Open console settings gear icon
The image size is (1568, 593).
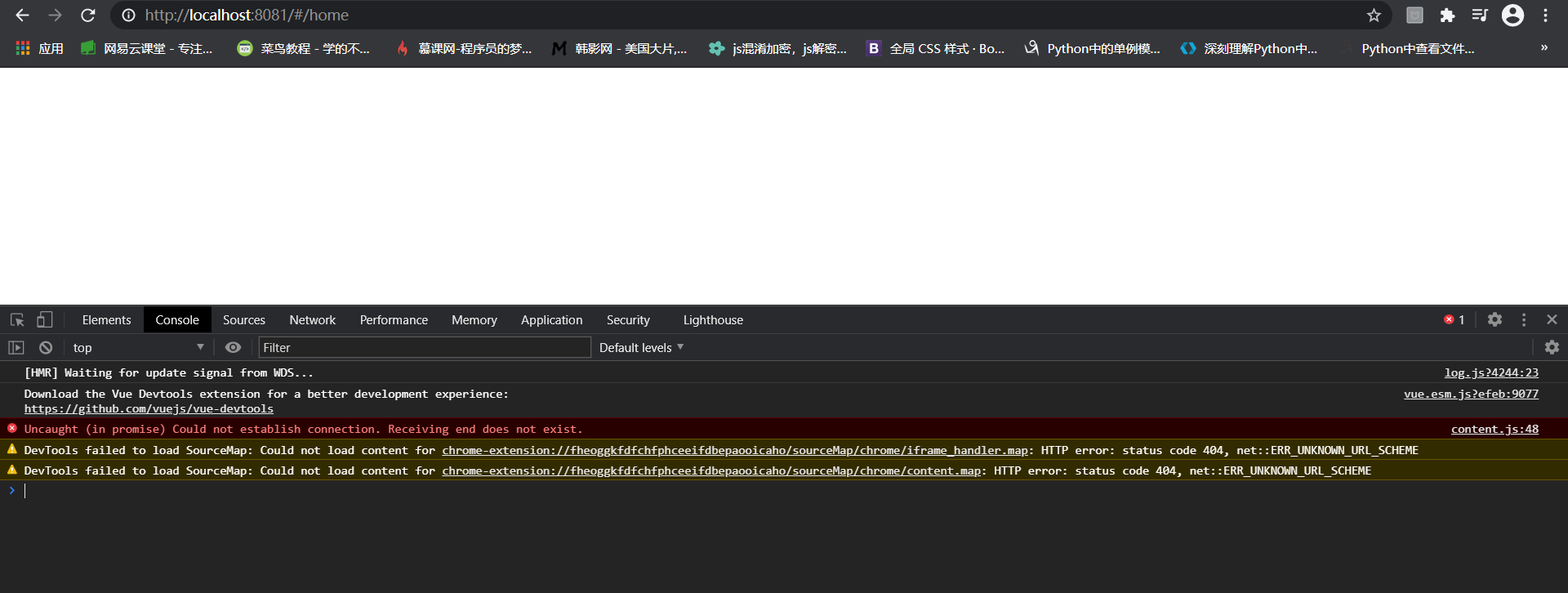tap(1552, 347)
